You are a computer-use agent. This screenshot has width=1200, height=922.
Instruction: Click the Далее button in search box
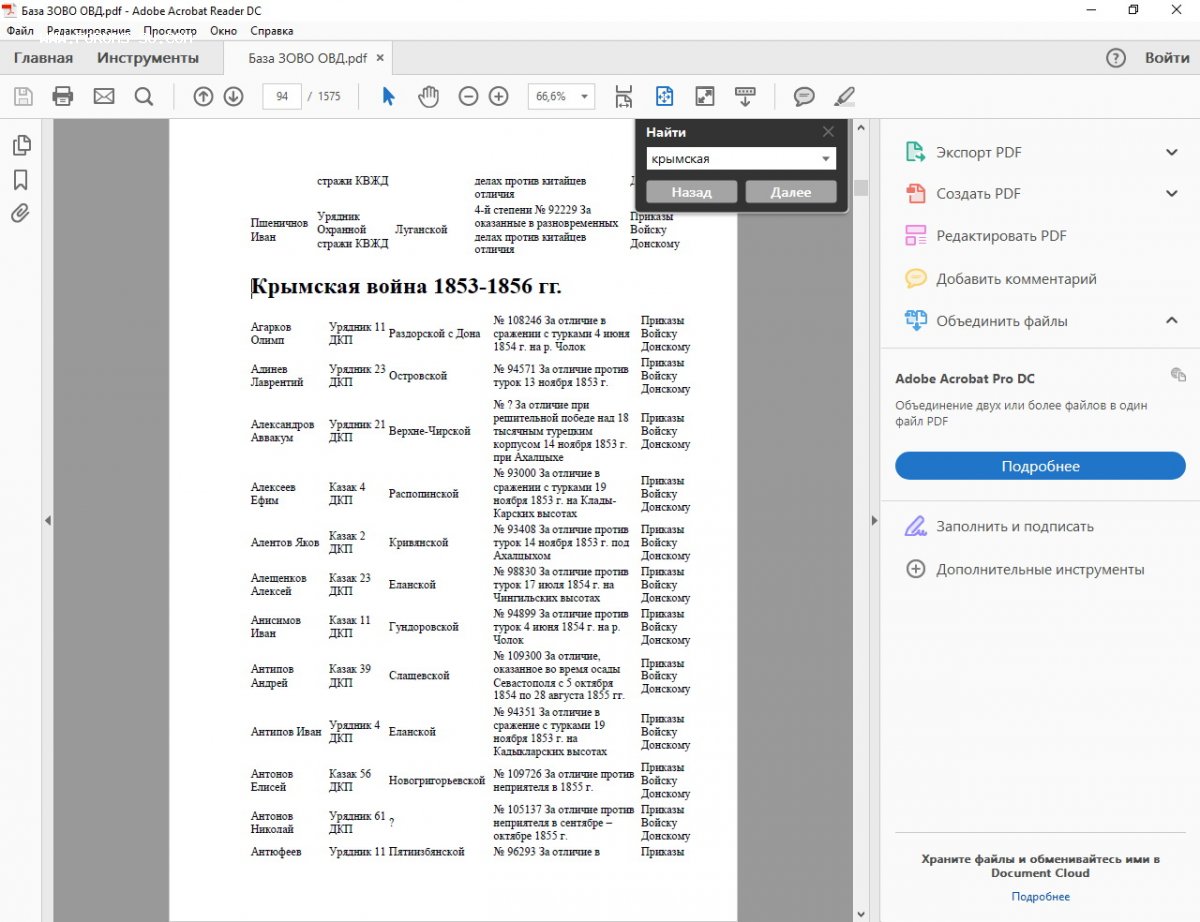(790, 192)
